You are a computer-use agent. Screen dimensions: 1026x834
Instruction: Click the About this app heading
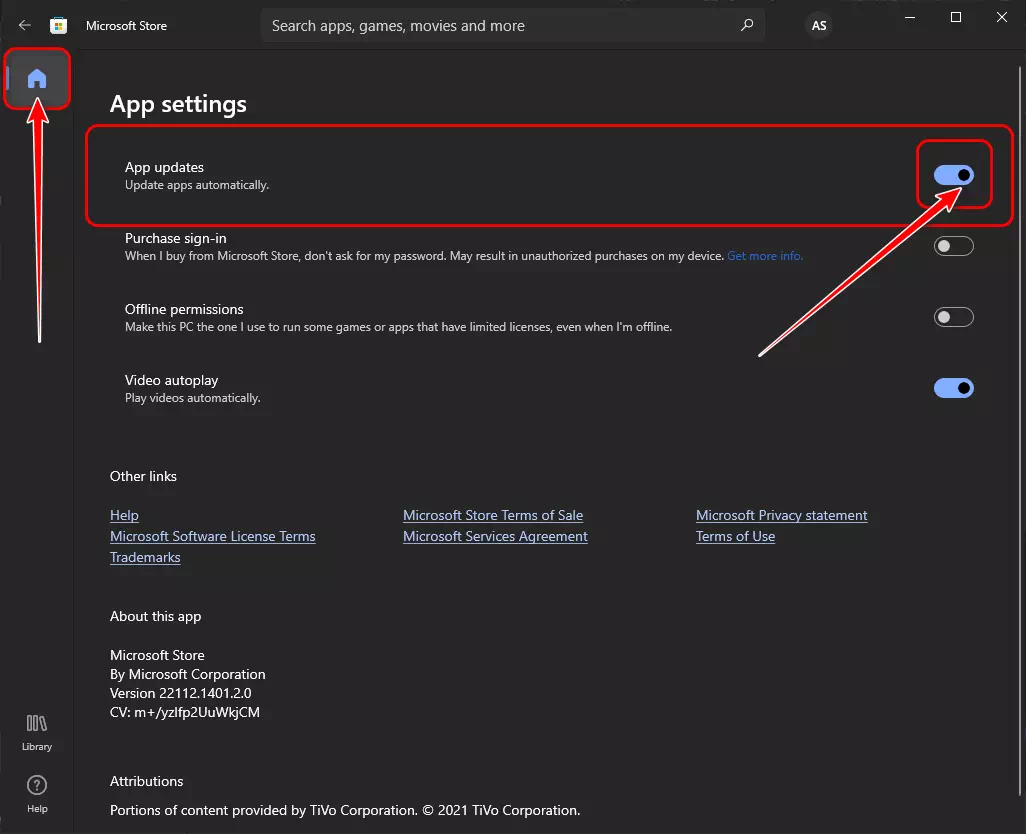pos(156,616)
